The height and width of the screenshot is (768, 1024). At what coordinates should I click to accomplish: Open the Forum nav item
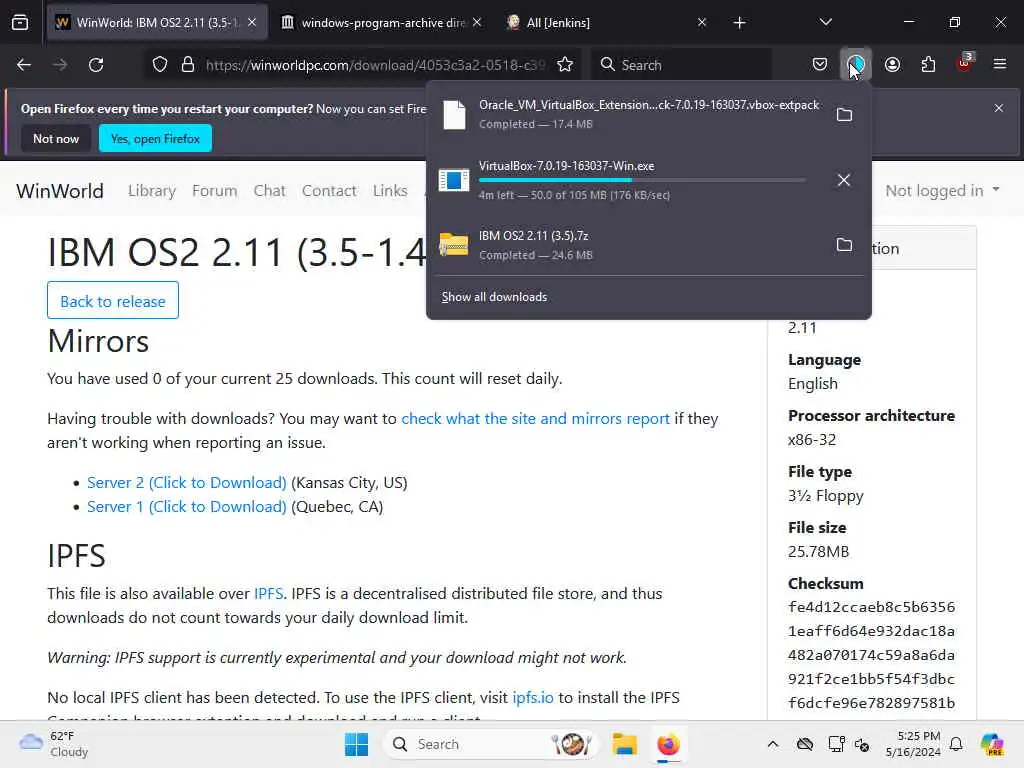pyautogui.click(x=214, y=191)
